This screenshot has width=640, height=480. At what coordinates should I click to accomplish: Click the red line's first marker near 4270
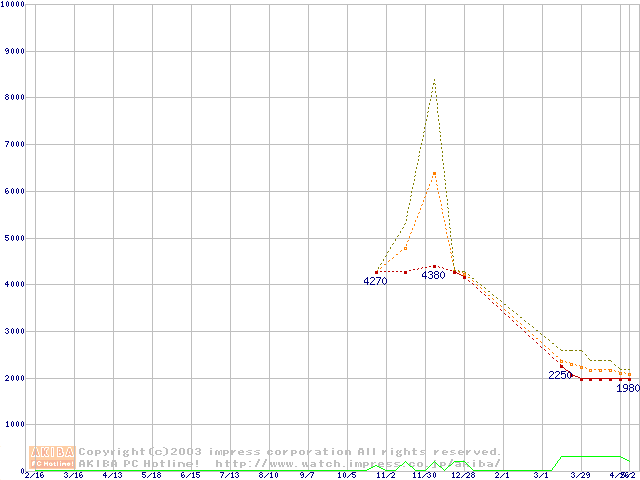tap(376, 271)
